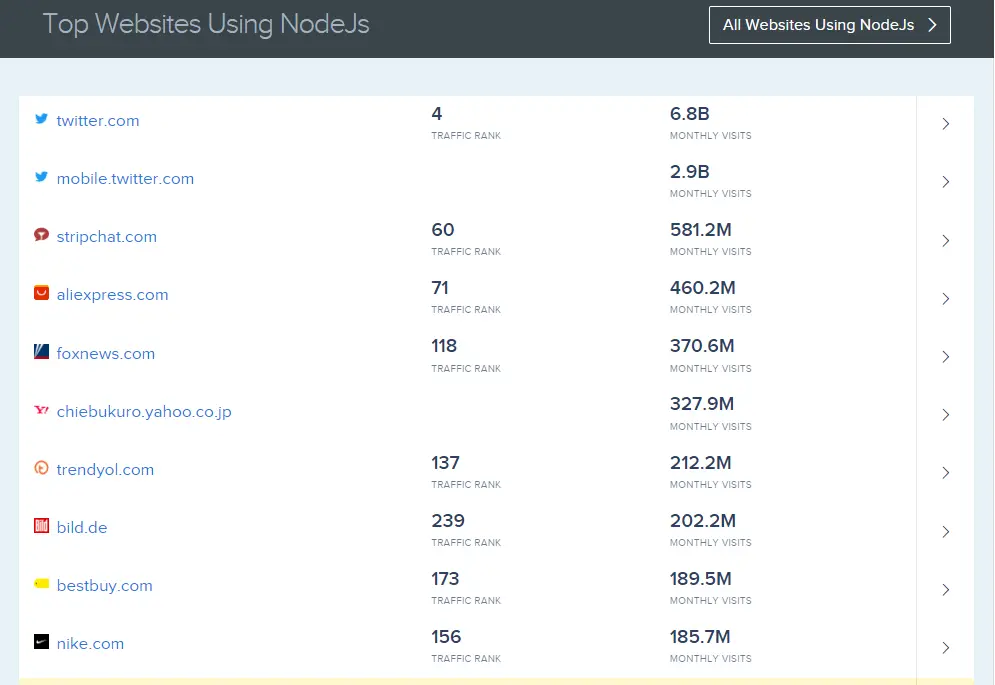Open the trendyol.com link
995x685 pixels.
click(105, 469)
